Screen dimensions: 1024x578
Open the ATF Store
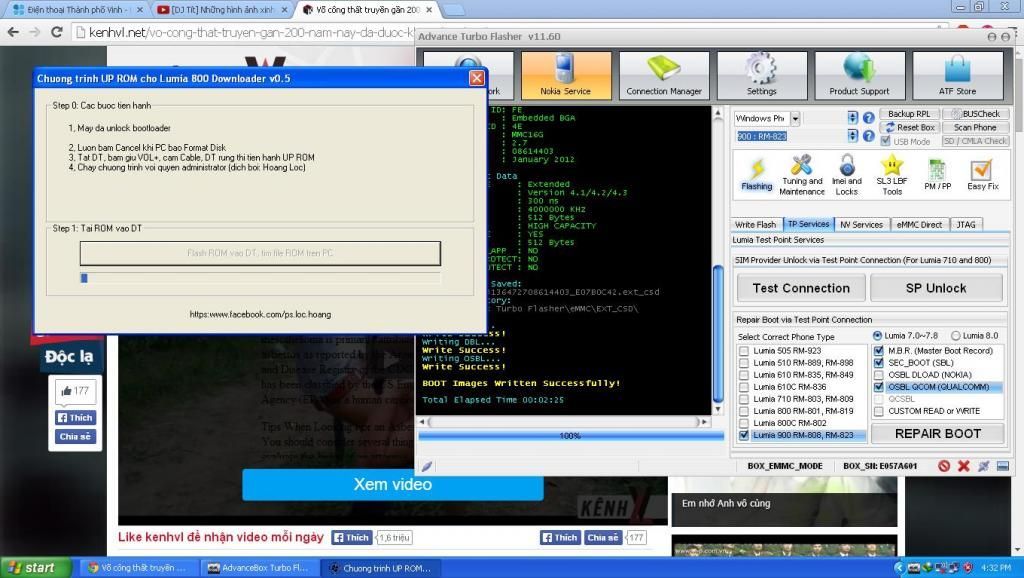pos(957,75)
